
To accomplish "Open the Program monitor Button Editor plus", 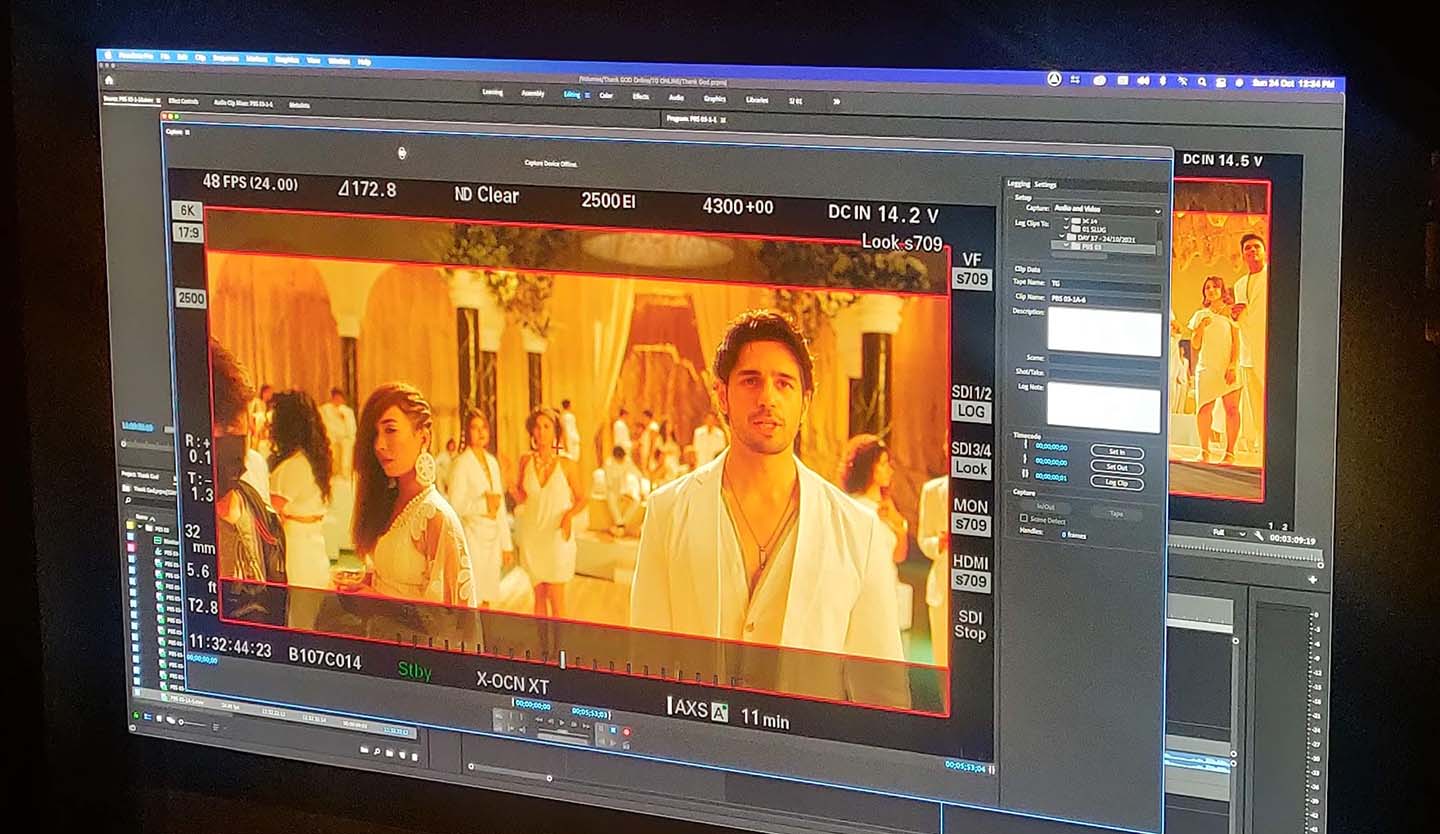I will pyautogui.click(x=1313, y=580).
